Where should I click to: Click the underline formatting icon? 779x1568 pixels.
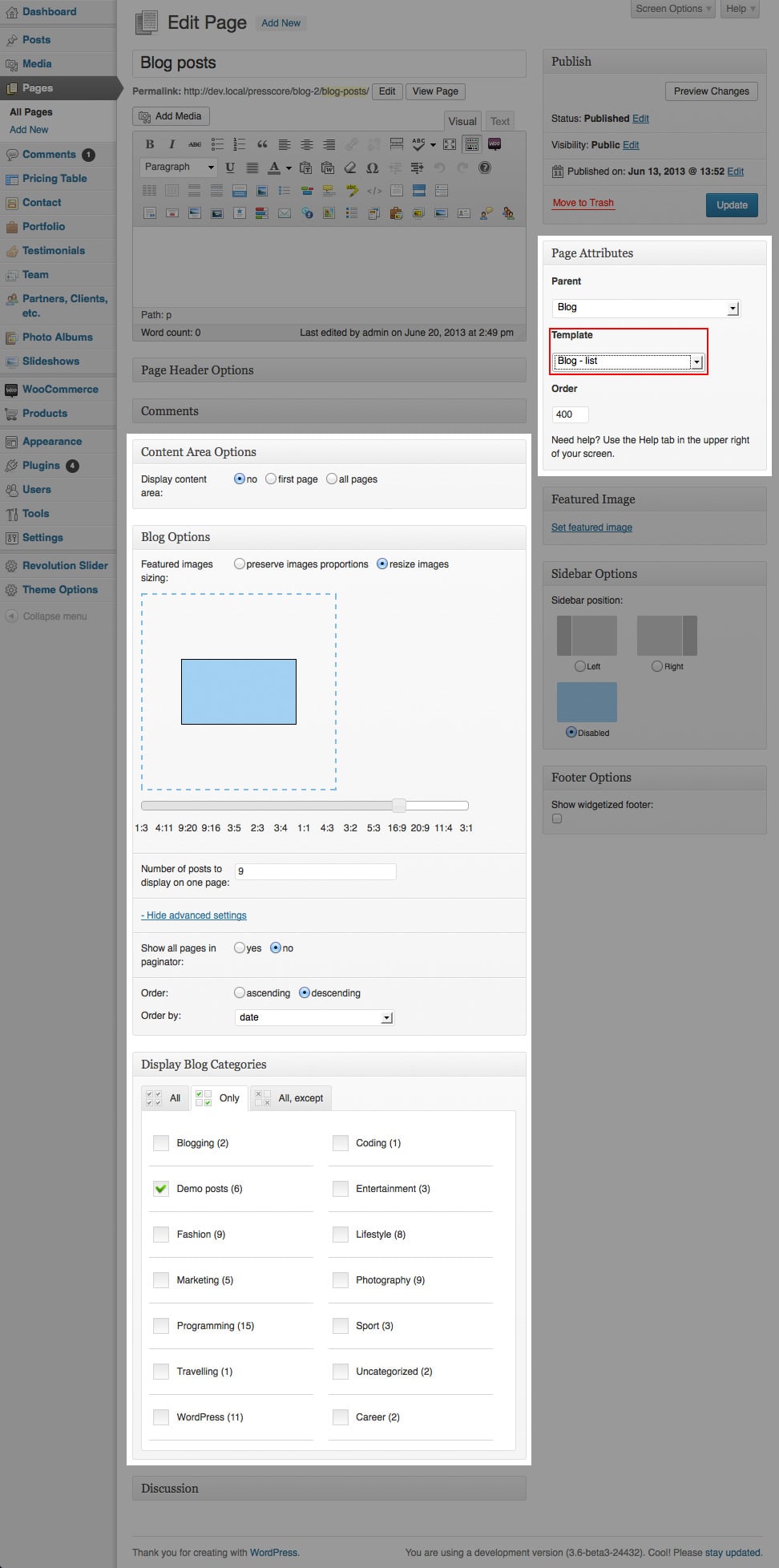(x=230, y=168)
